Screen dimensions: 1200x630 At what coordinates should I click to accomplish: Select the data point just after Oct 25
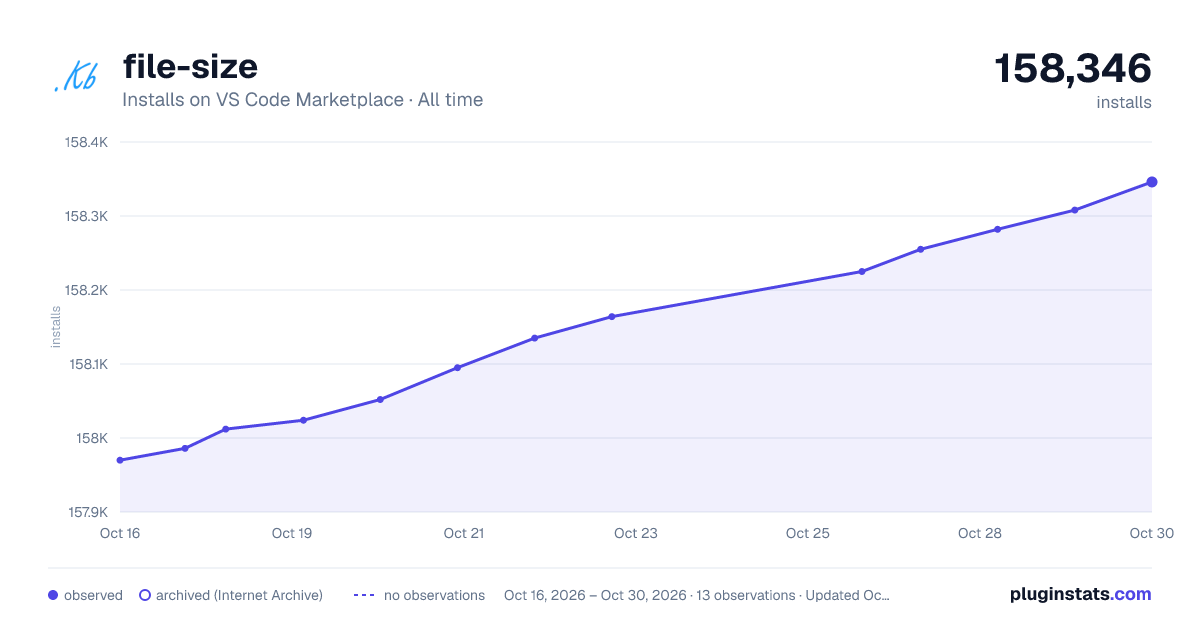click(x=861, y=271)
